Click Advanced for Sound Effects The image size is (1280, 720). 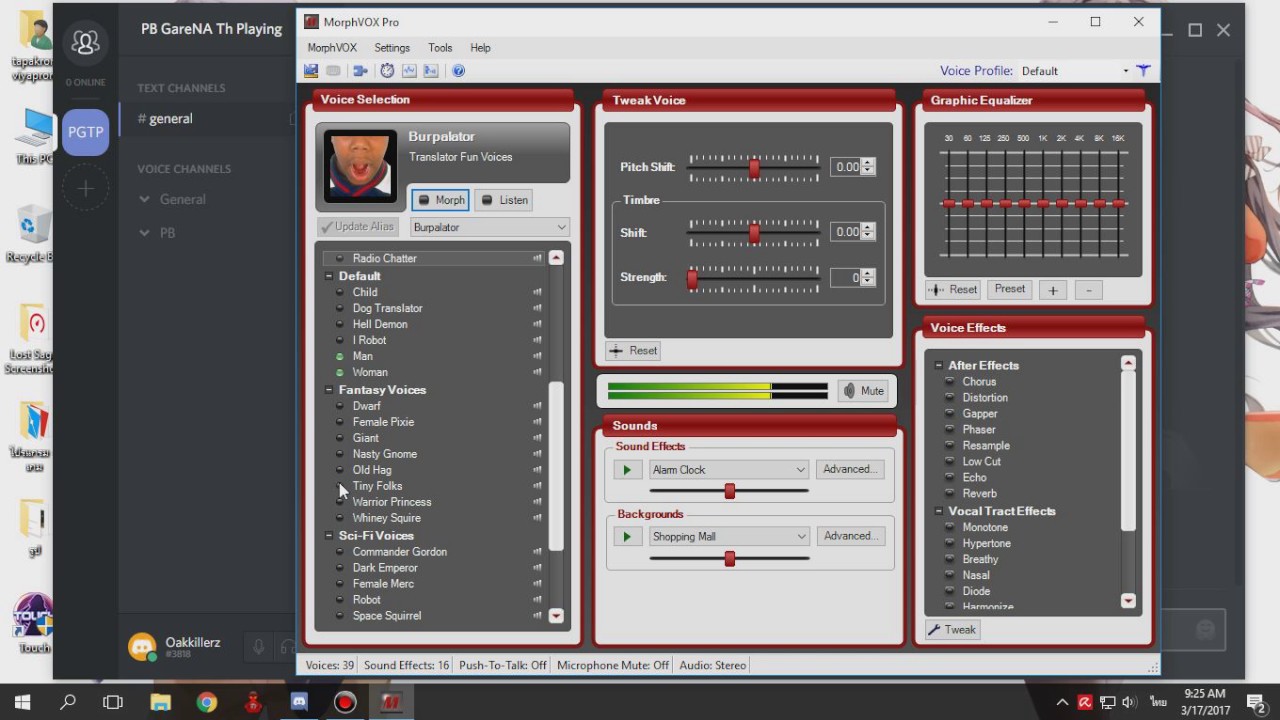(850, 470)
